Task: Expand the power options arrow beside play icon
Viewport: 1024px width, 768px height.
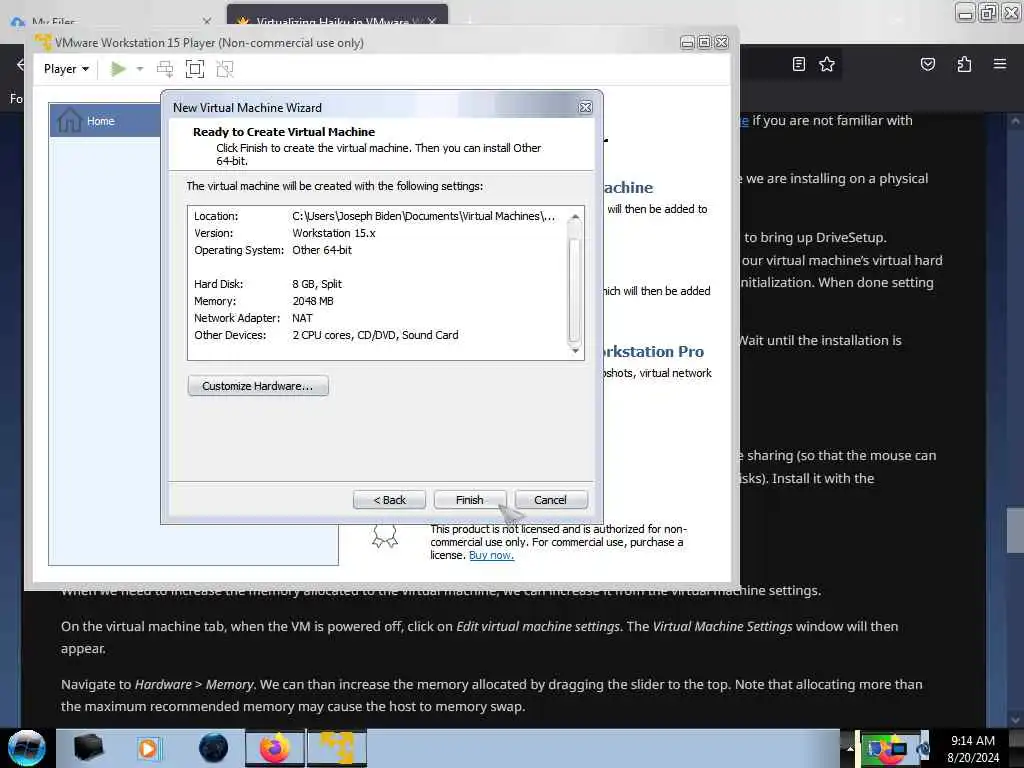Action: 140,69
